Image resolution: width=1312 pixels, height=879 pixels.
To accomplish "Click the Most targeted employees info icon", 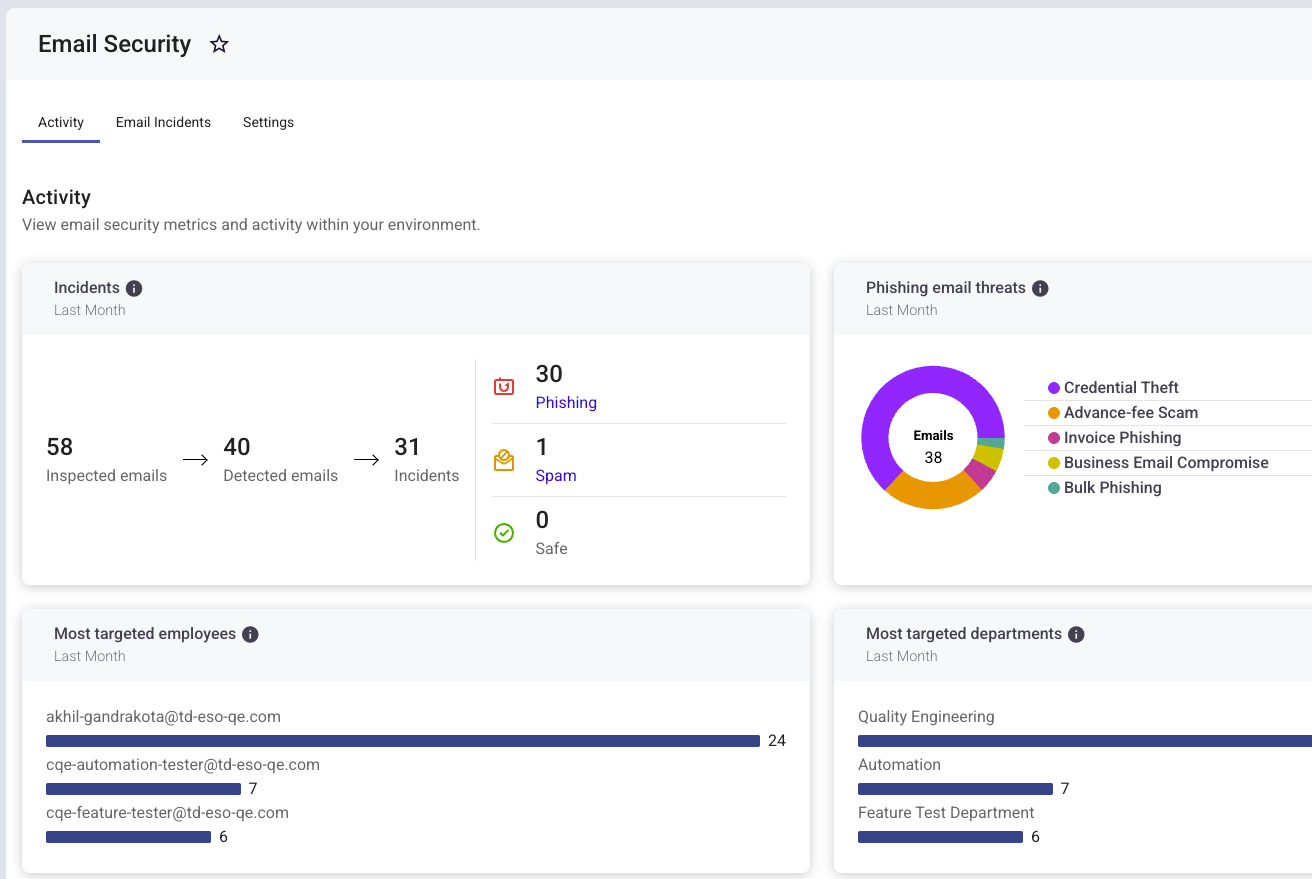I will pyautogui.click(x=251, y=634).
